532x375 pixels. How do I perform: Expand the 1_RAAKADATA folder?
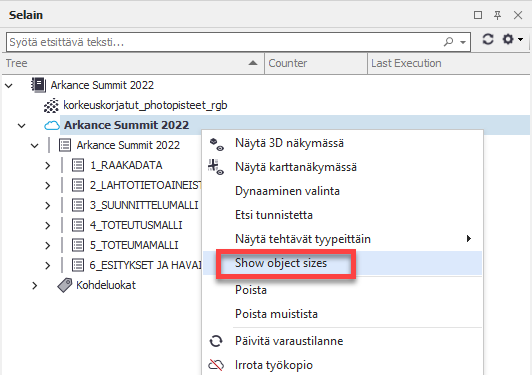[x=48, y=166]
